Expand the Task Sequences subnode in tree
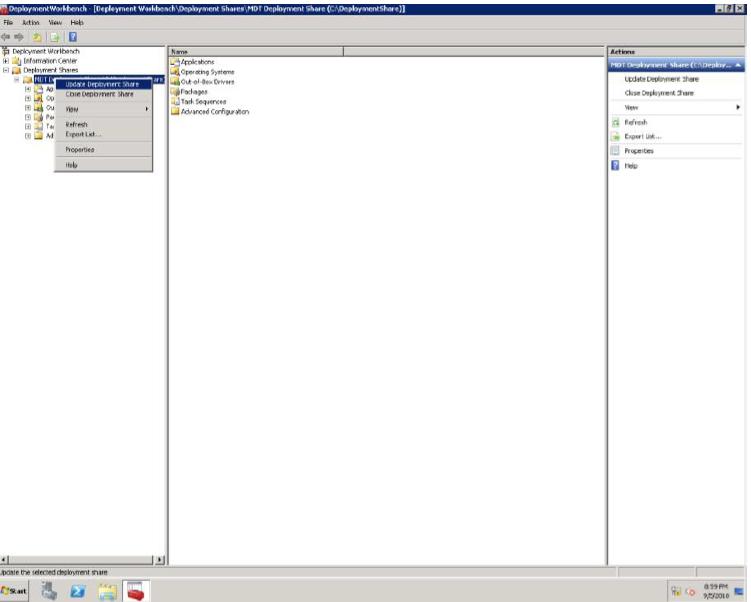Image resolution: width=751 pixels, height=602 pixels. point(28,126)
